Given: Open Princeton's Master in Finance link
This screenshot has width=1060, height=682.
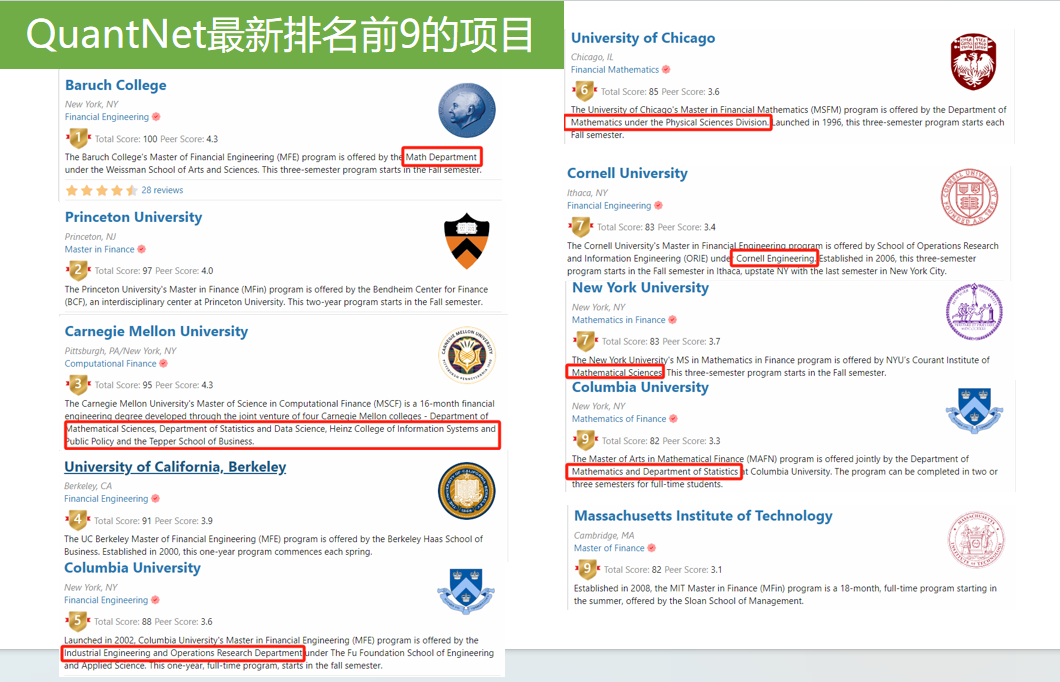Looking at the screenshot, I should [x=99, y=249].
